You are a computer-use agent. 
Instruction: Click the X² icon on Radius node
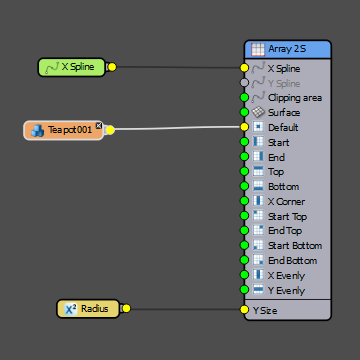pos(71,309)
